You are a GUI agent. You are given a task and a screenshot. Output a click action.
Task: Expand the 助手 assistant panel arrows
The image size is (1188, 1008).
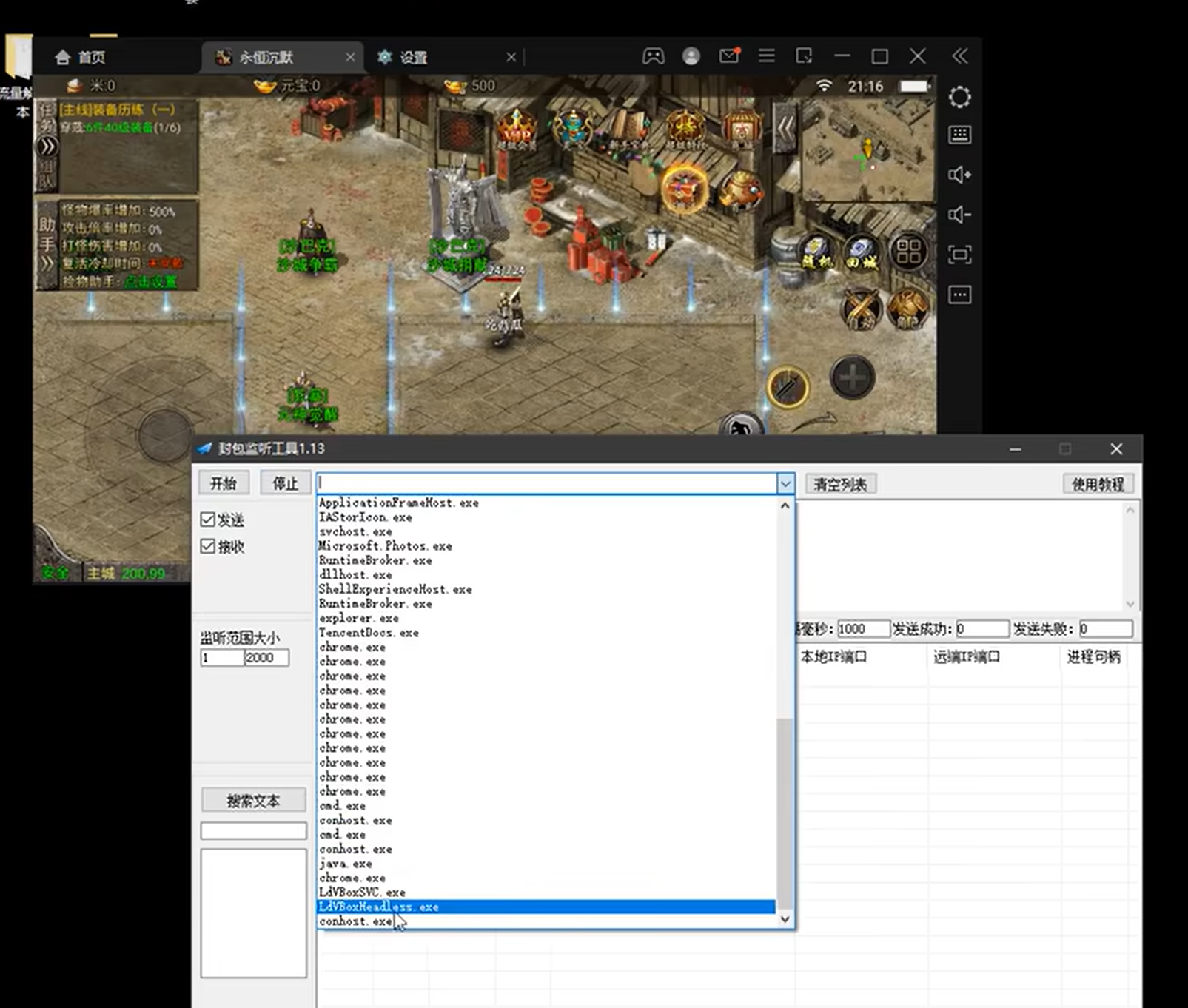[47, 263]
